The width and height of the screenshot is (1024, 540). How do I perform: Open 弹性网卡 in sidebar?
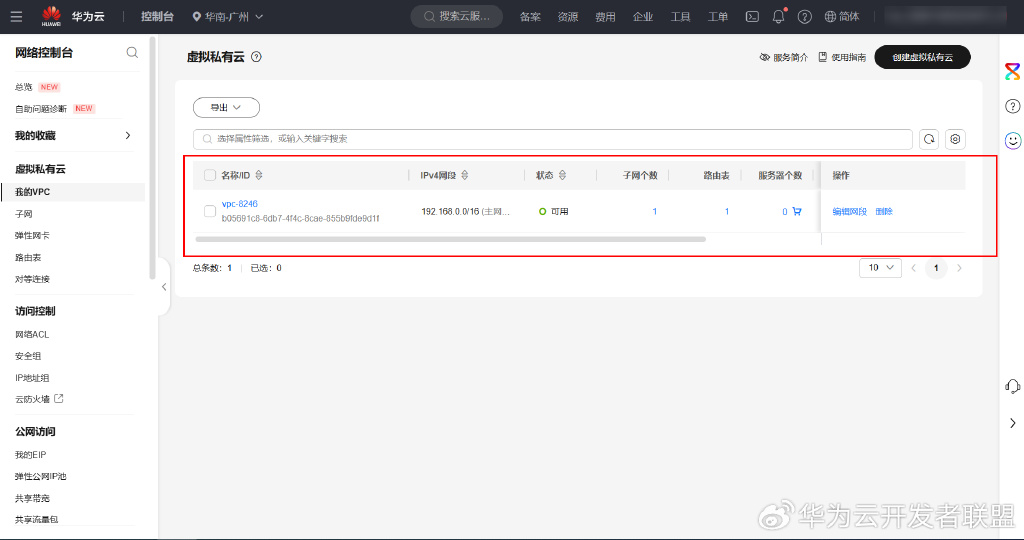(x=32, y=235)
